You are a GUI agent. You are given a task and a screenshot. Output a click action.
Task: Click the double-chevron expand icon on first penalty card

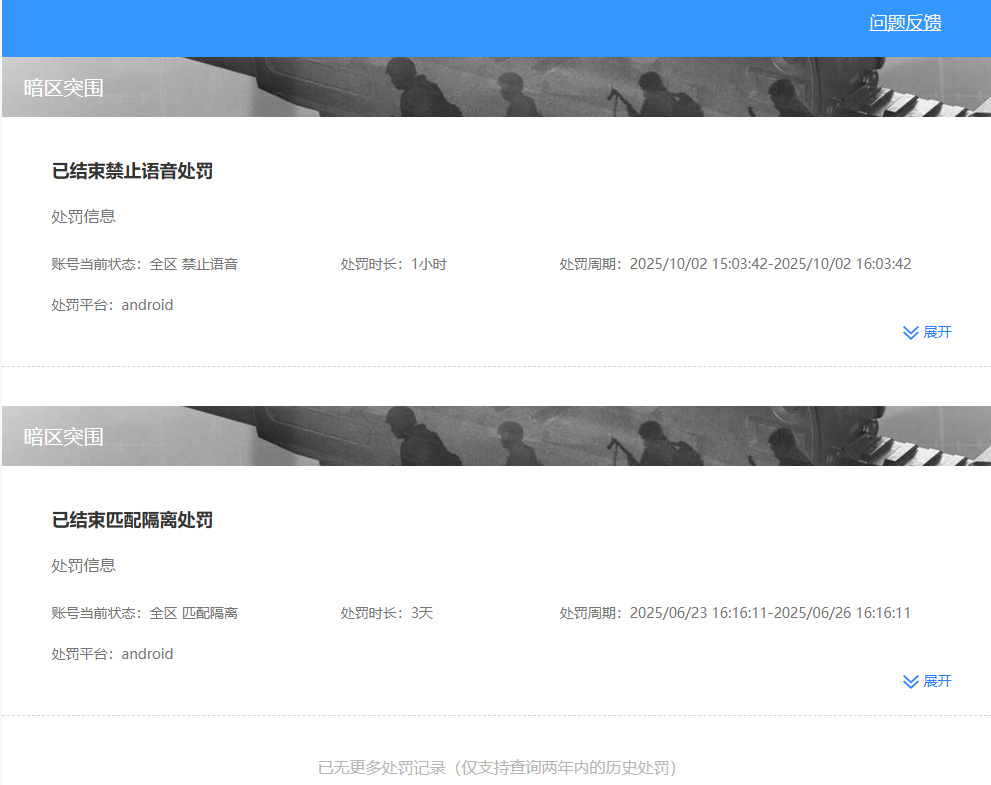pos(909,332)
